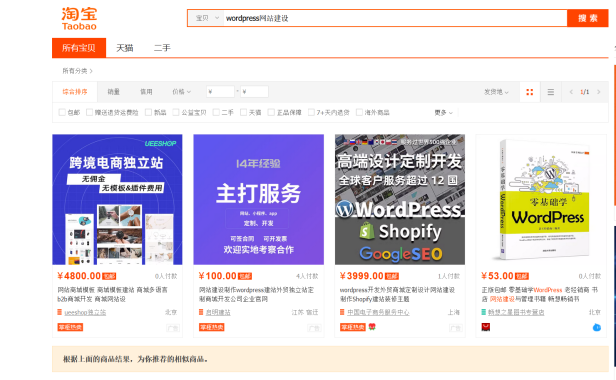Click 包邮 badge next to ¥3999.00
Image resolution: width=616 pixels, height=380 pixels.
(392, 277)
